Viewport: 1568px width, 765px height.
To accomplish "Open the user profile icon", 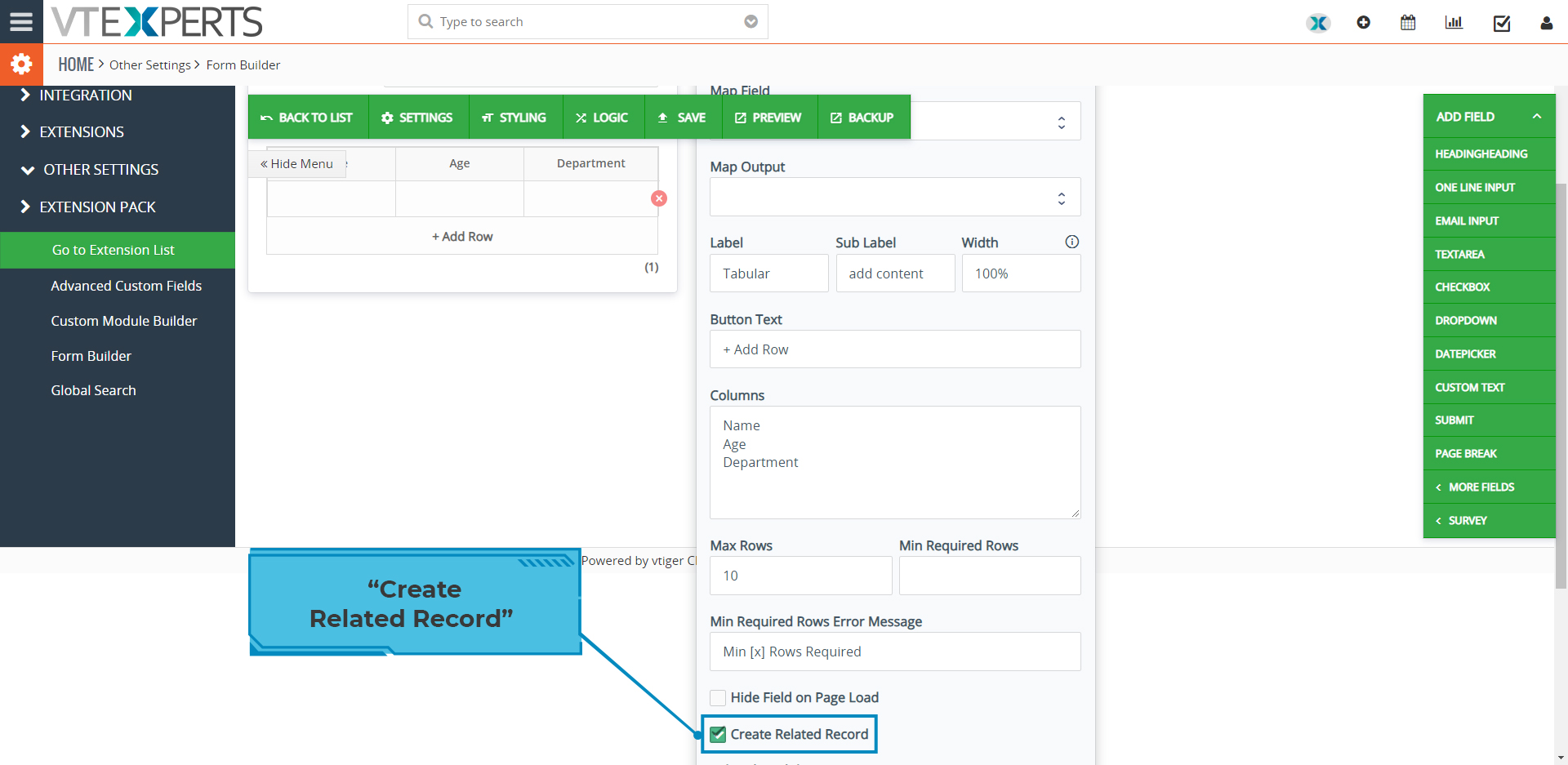I will [1546, 23].
